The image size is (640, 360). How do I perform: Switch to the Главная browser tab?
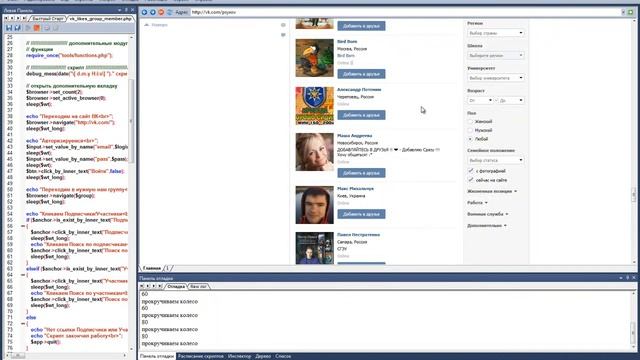pos(151,268)
